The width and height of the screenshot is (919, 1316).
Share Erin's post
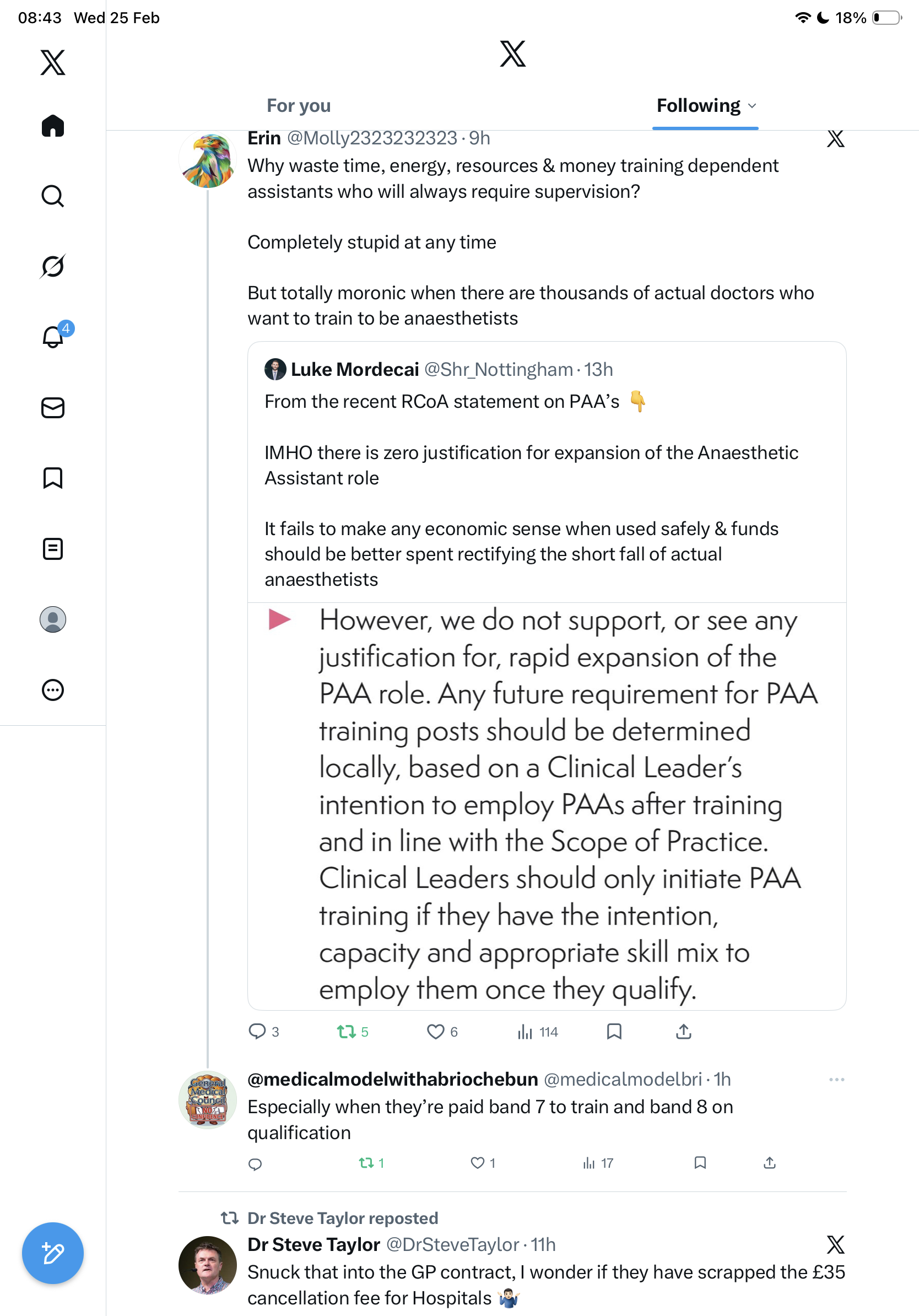click(x=683, y=1032)
